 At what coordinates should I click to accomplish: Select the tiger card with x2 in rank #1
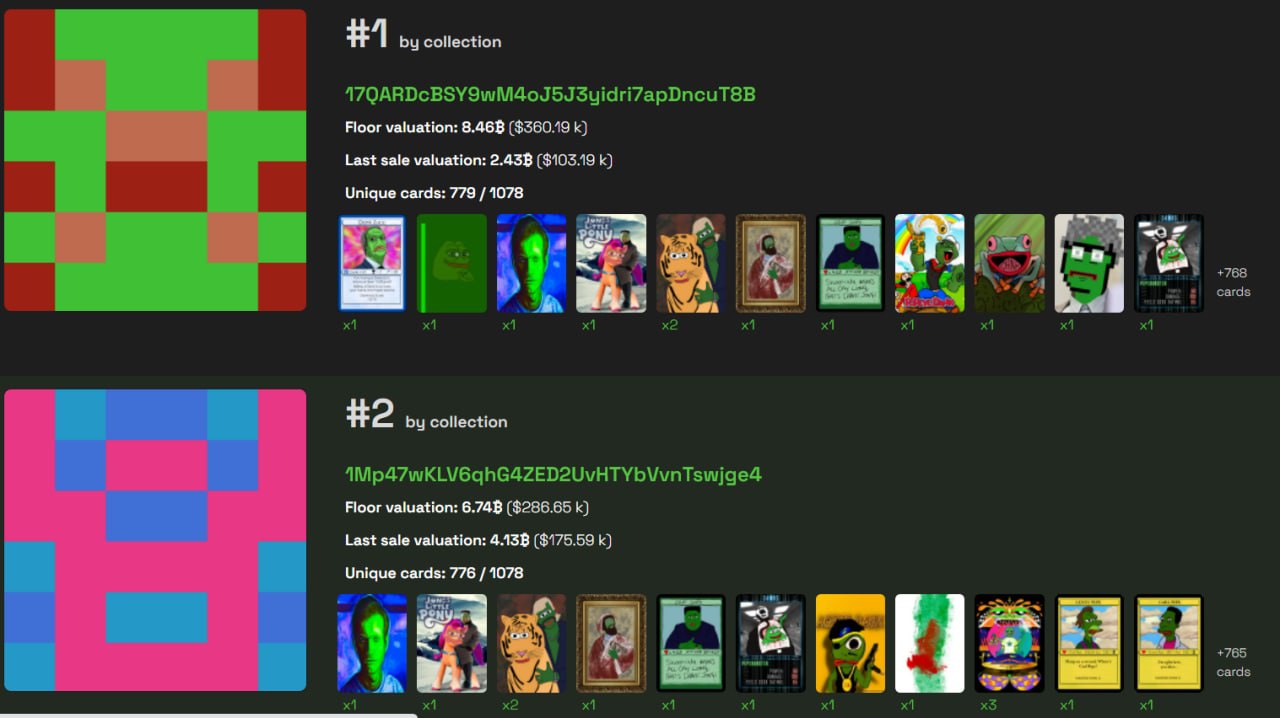[x=691, y=263]
